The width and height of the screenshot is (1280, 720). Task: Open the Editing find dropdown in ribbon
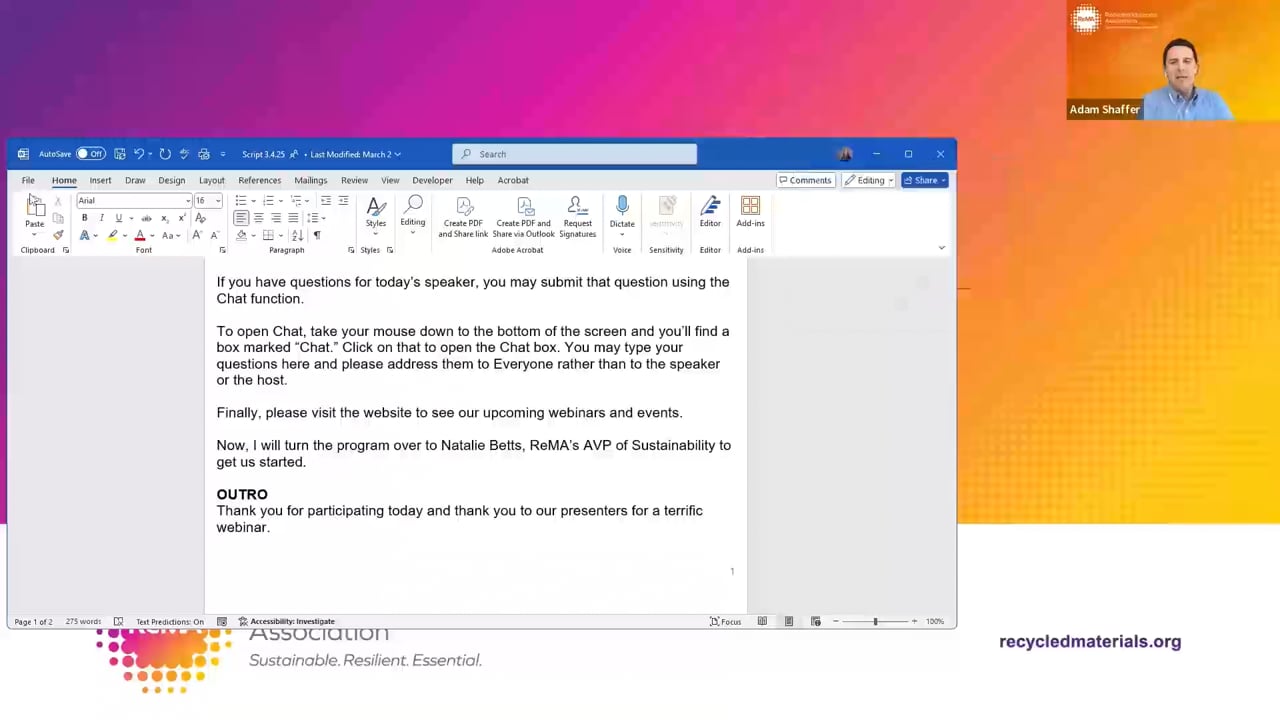point(412,214)
